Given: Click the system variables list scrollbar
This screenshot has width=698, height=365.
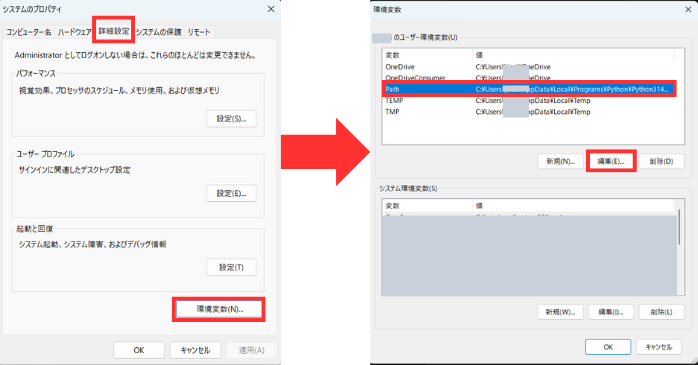Looking at the screenshot, I should [679, 228].
